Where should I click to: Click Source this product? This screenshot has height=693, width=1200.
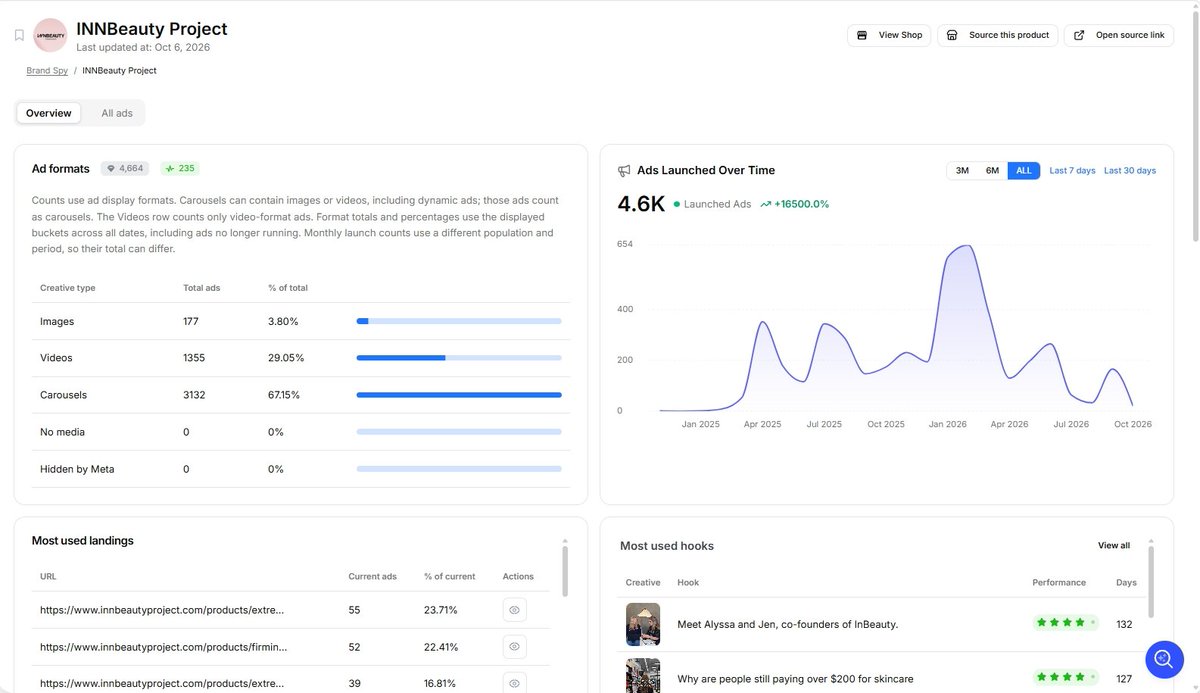[x=998, y=35]
